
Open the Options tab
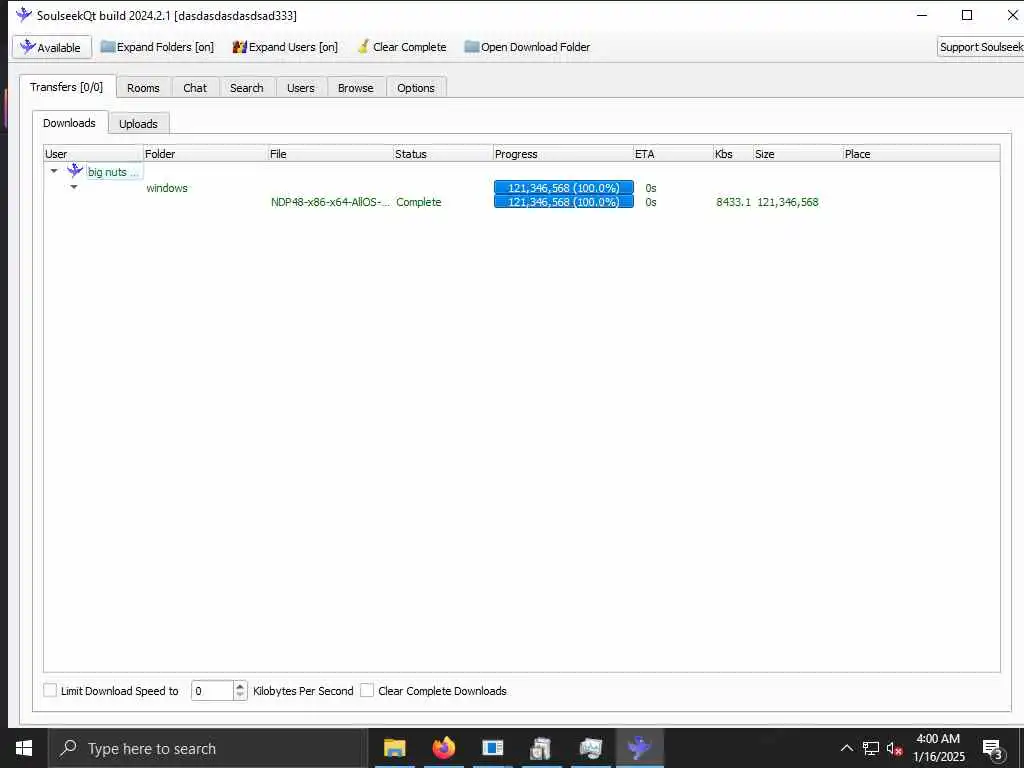click(416, 88)
